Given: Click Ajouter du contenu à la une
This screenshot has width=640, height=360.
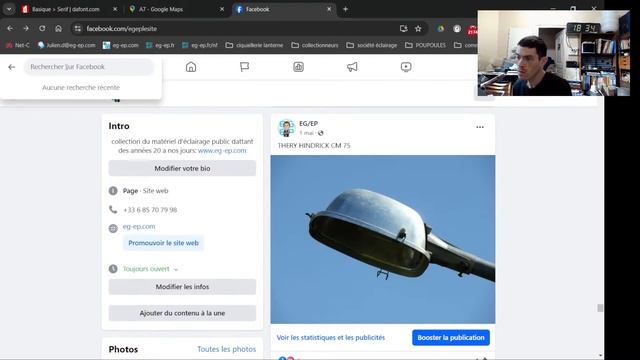Looking at the screenshot, I should tap(182, 313).
